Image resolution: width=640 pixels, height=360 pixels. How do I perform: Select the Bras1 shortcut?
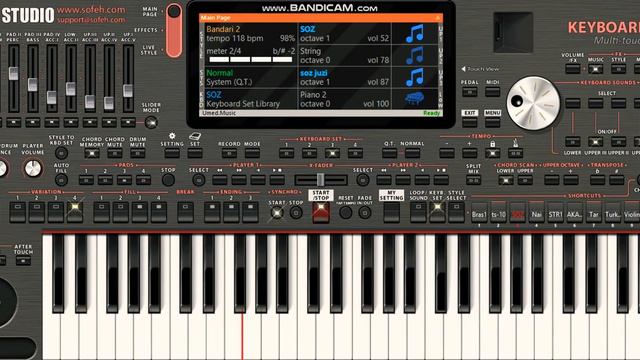click(479, 212)
